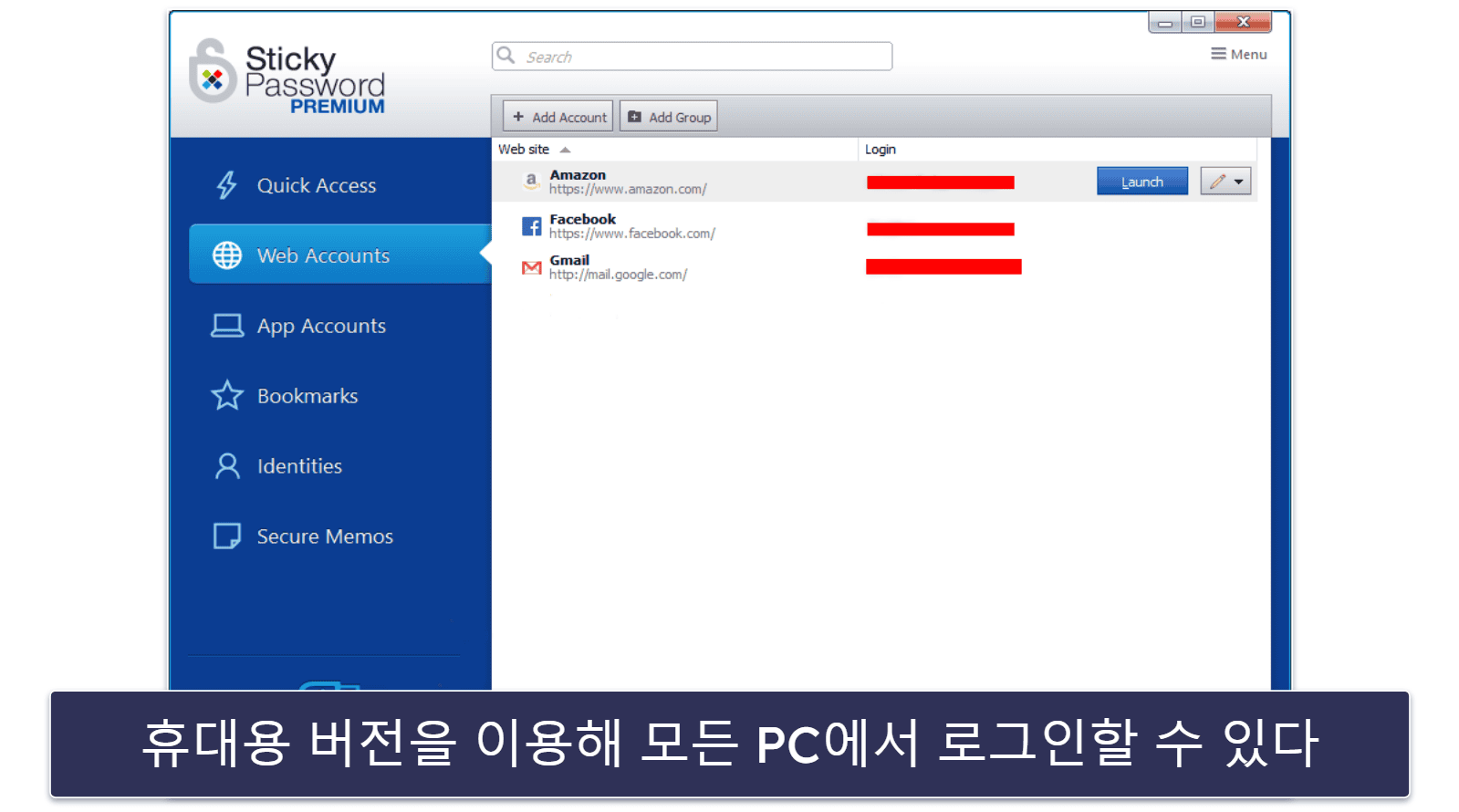
Task: Close the Sticky Password window
Action: [x=1243, y=23]
